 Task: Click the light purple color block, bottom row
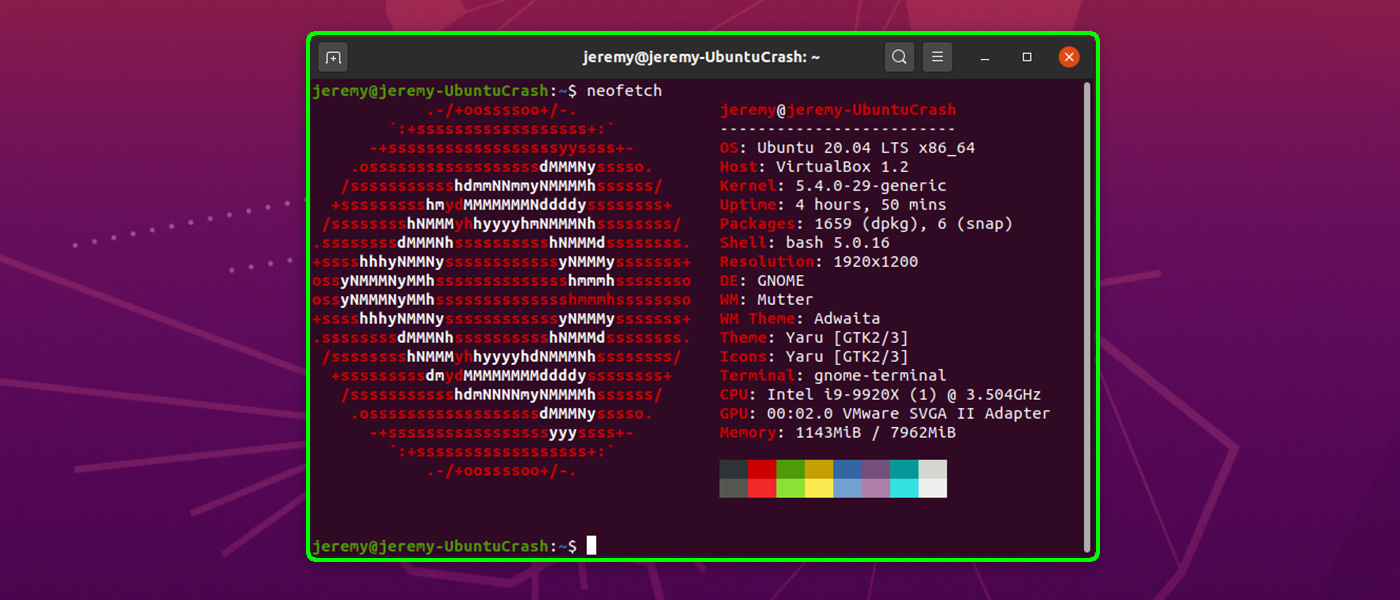876,488
